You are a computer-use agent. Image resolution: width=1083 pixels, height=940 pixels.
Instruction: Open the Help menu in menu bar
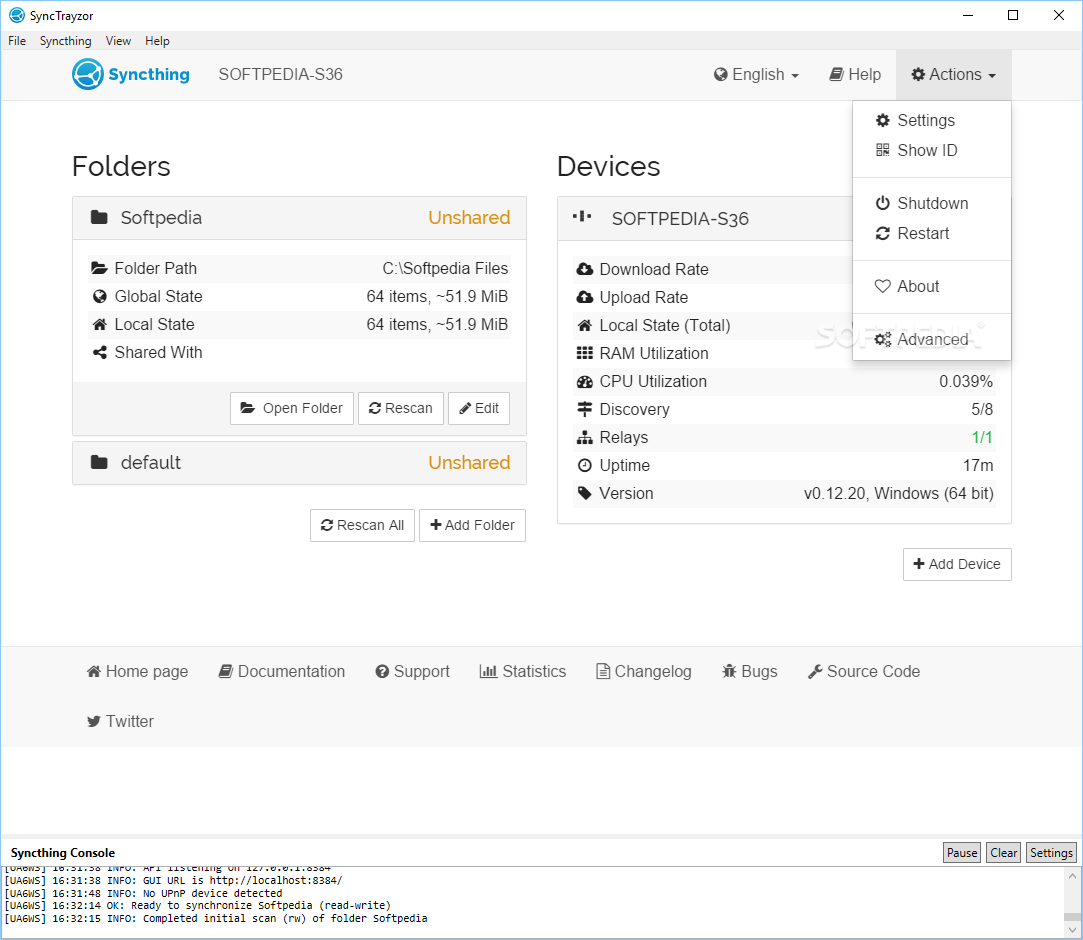coord(157,41)
